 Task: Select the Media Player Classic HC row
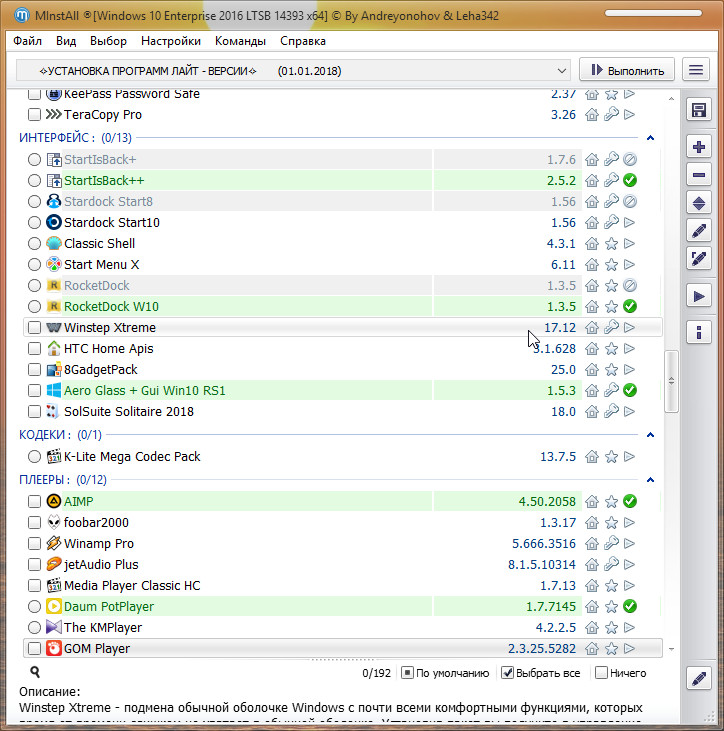[x=343, y=585]
